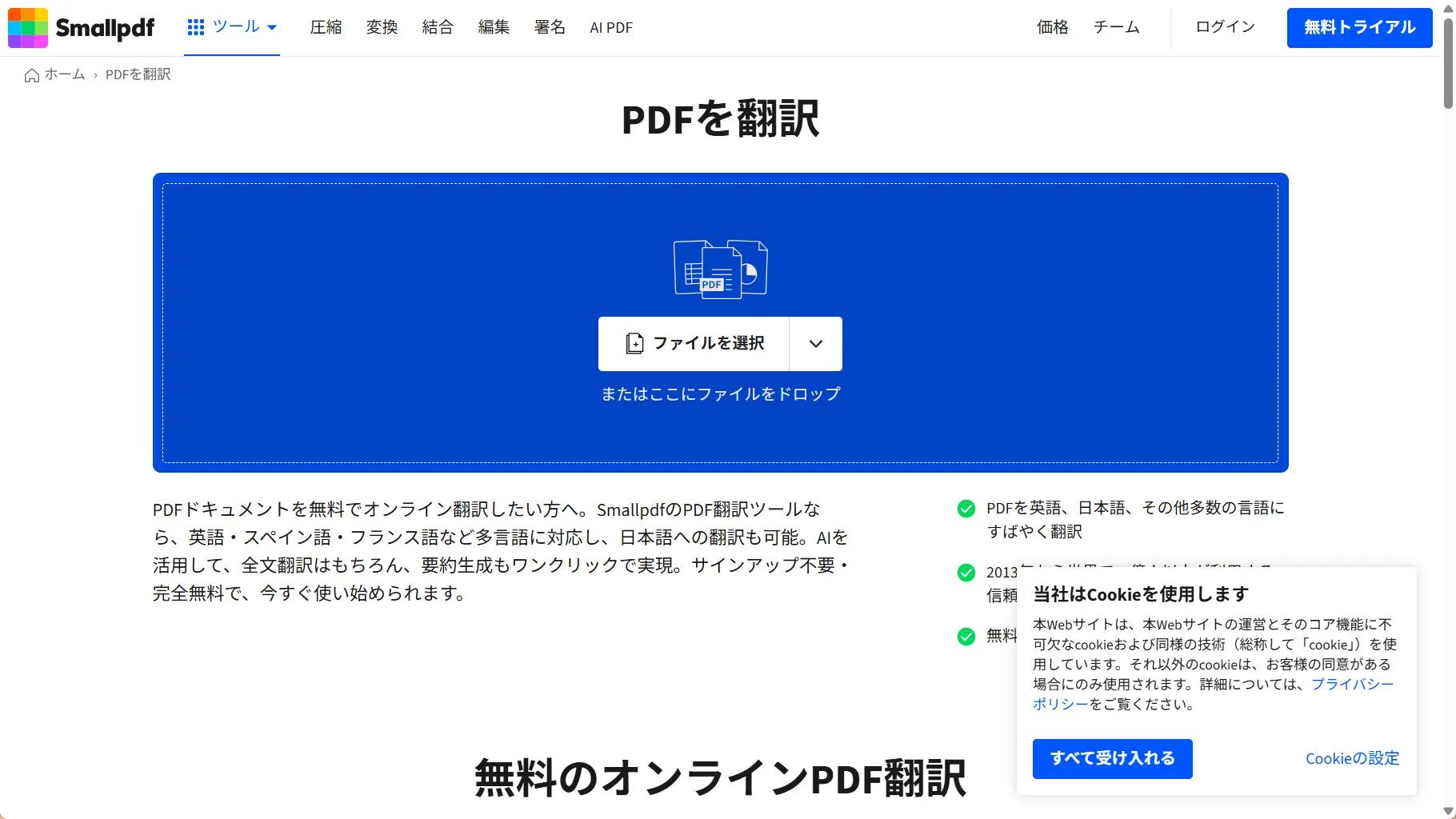The height and width of the screenshot is (819, 1456).
Task: Open Cookieの設定 link
Action: point(1352,759)
